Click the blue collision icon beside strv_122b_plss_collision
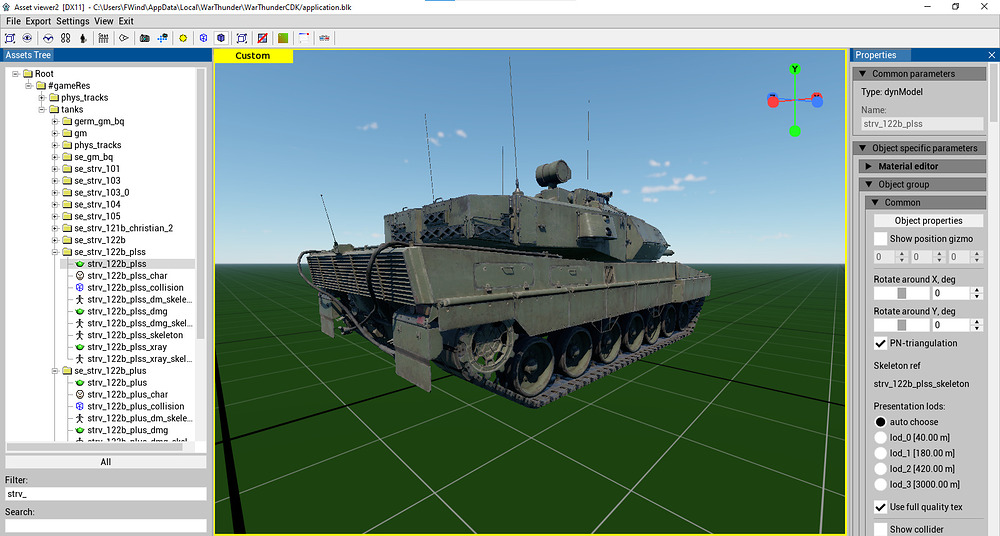 point(80,288)
